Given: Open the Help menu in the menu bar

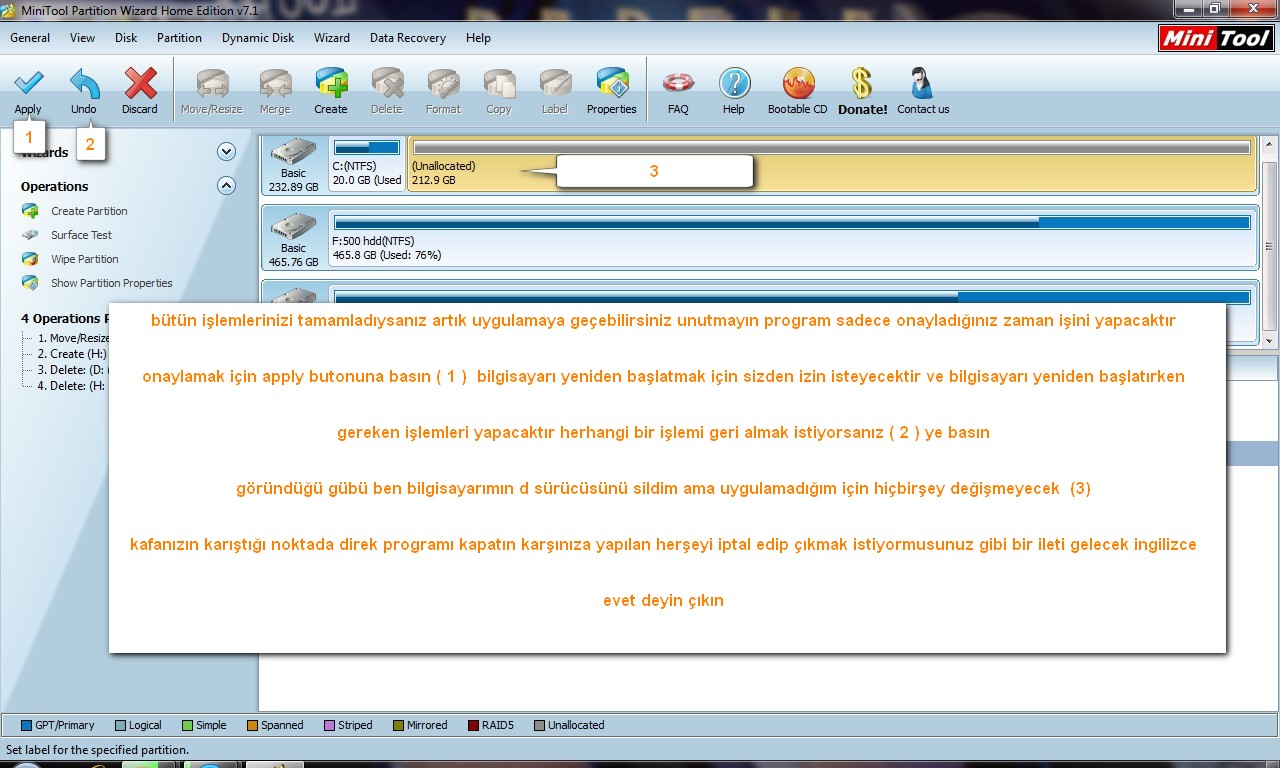Looking at the screenshot, I should pyautogui.click(x=478, y=38).
